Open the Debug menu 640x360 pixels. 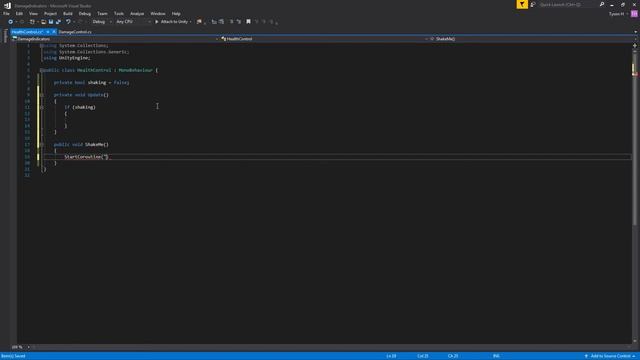[x=84, y=14]
